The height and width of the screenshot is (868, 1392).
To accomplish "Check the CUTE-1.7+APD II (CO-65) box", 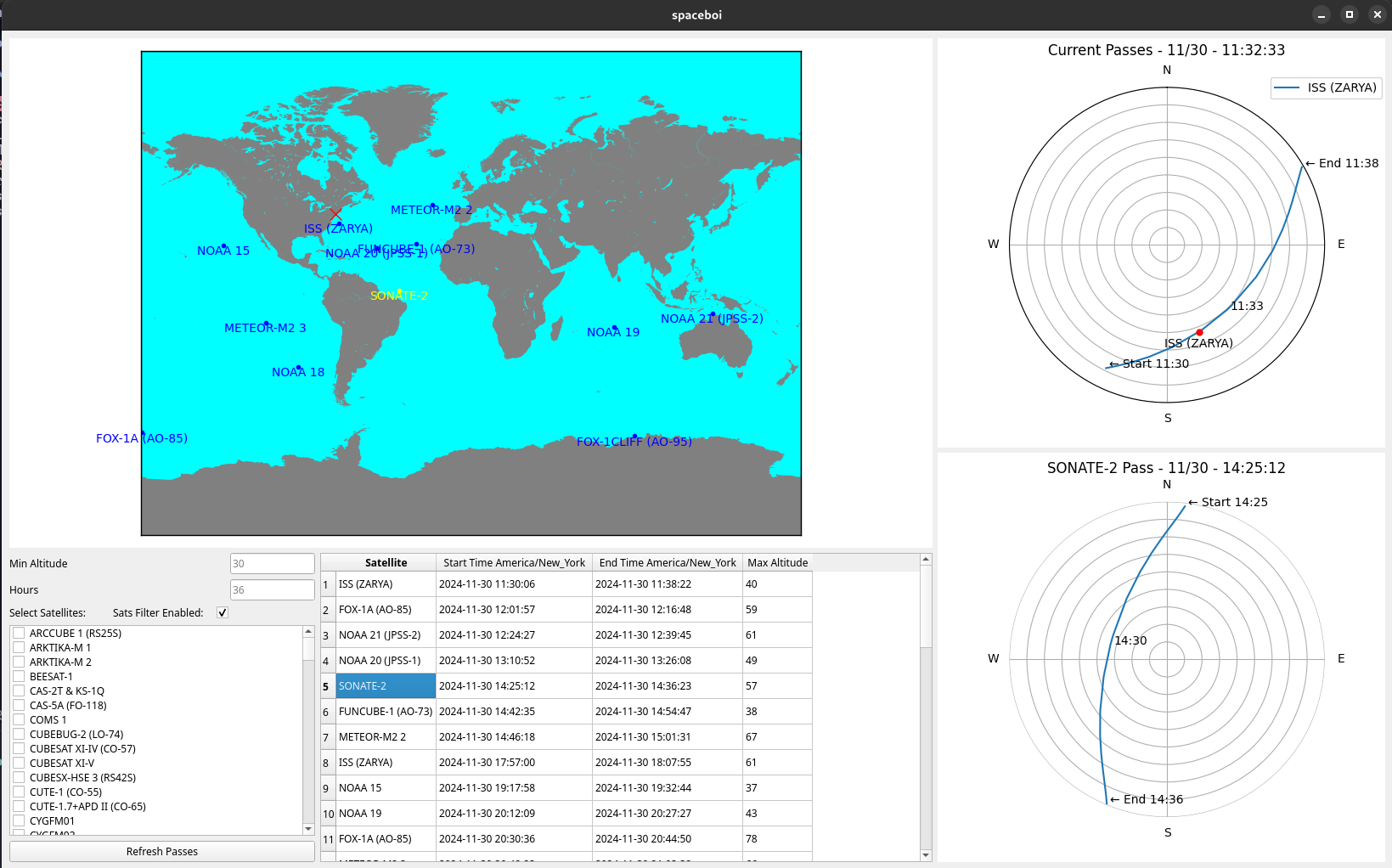I will coord(19,806).
